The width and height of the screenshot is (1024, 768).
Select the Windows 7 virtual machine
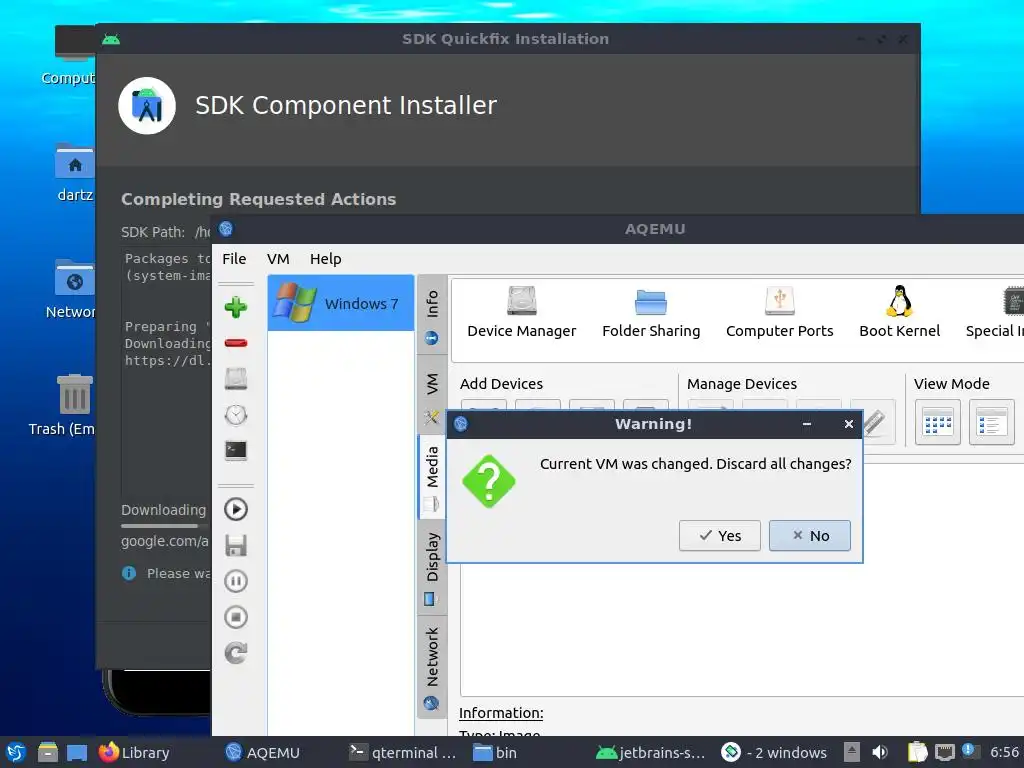pyautogui.click(x=341, y=303)
